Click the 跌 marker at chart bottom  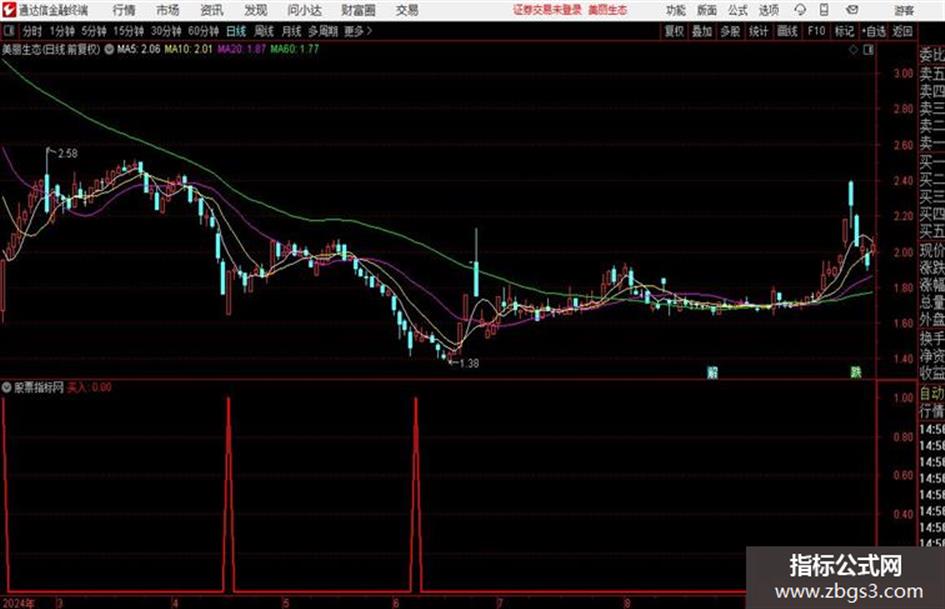pos(856,372)
